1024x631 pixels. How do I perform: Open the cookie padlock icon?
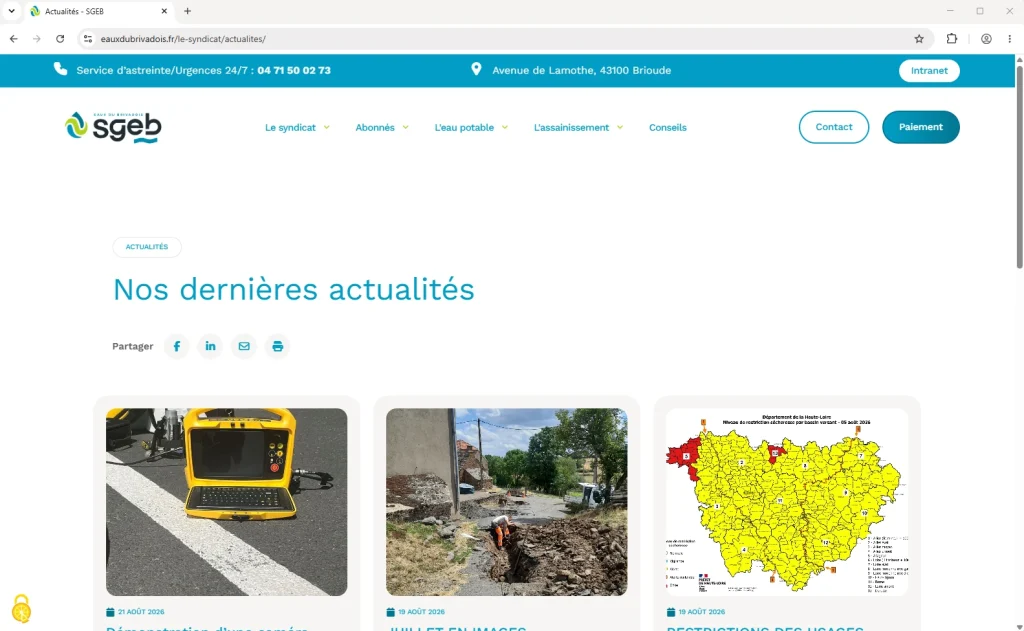click(x=22, y=609)
